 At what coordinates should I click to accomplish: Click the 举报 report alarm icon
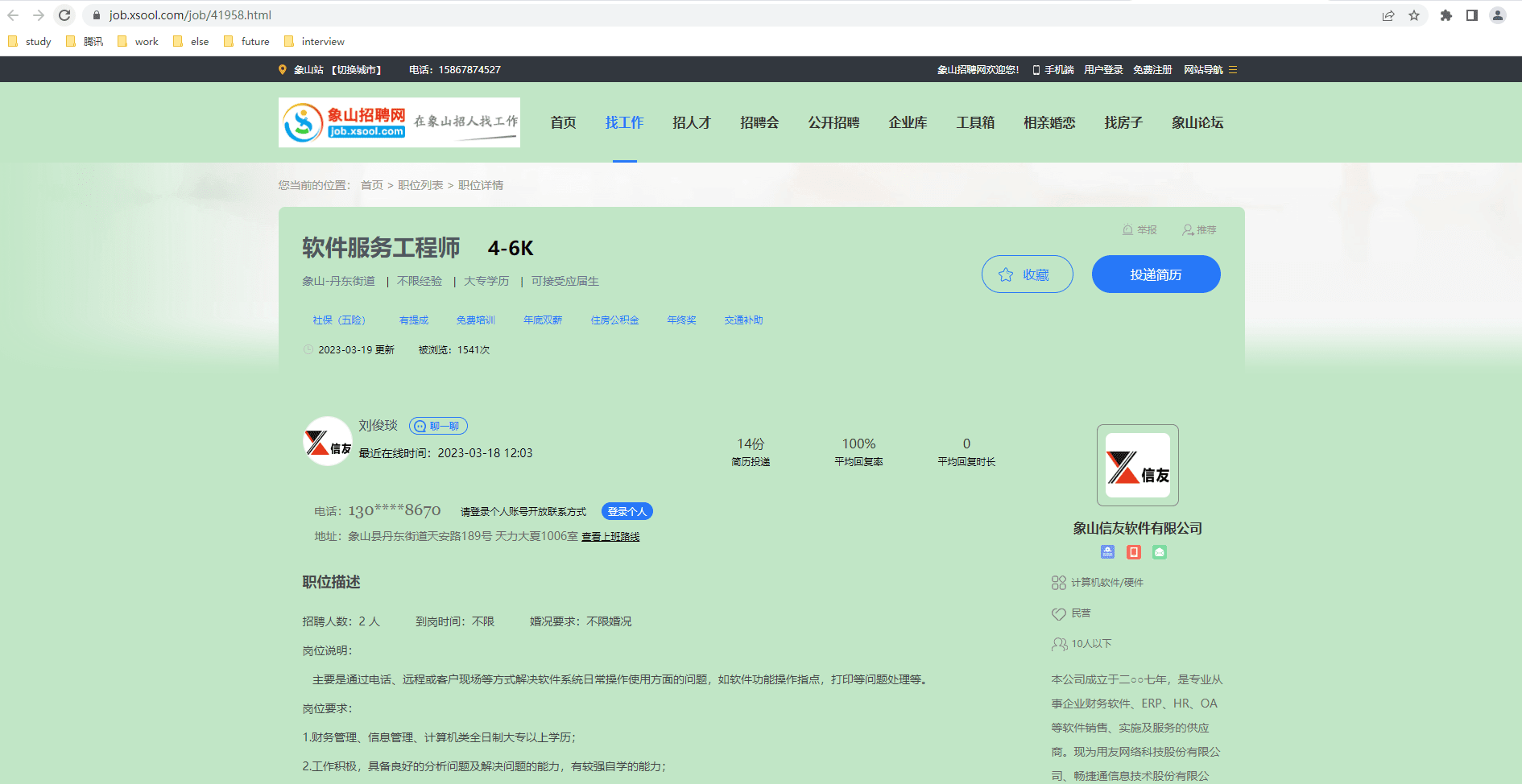1128,230
